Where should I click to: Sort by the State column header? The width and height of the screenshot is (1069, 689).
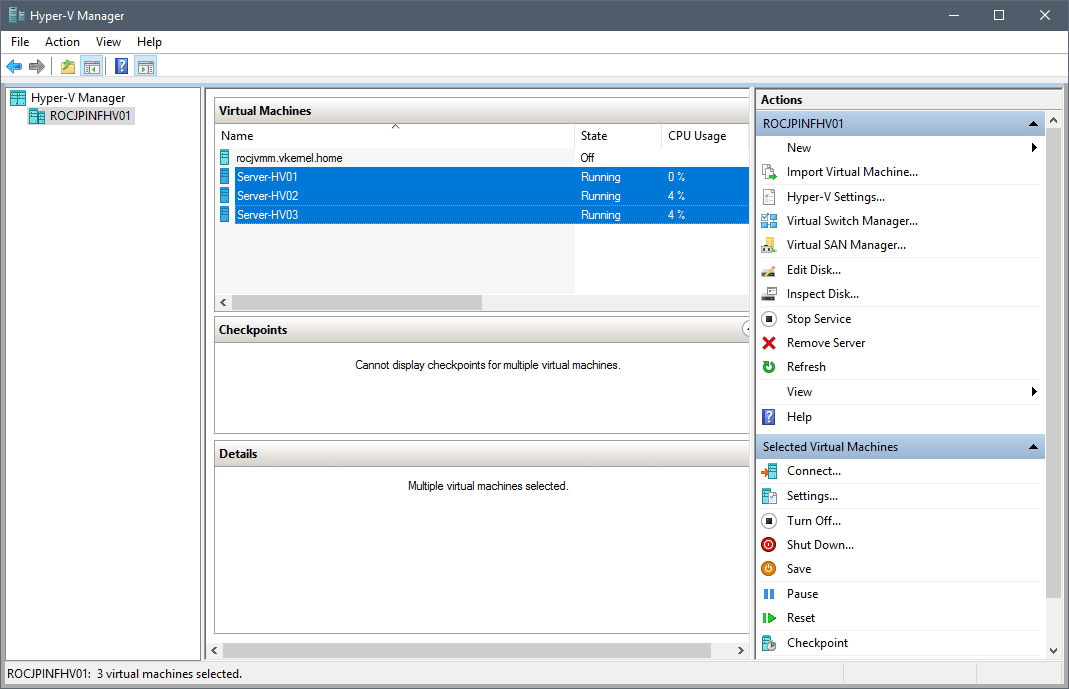pyautogui.click(x=618, y=136)
